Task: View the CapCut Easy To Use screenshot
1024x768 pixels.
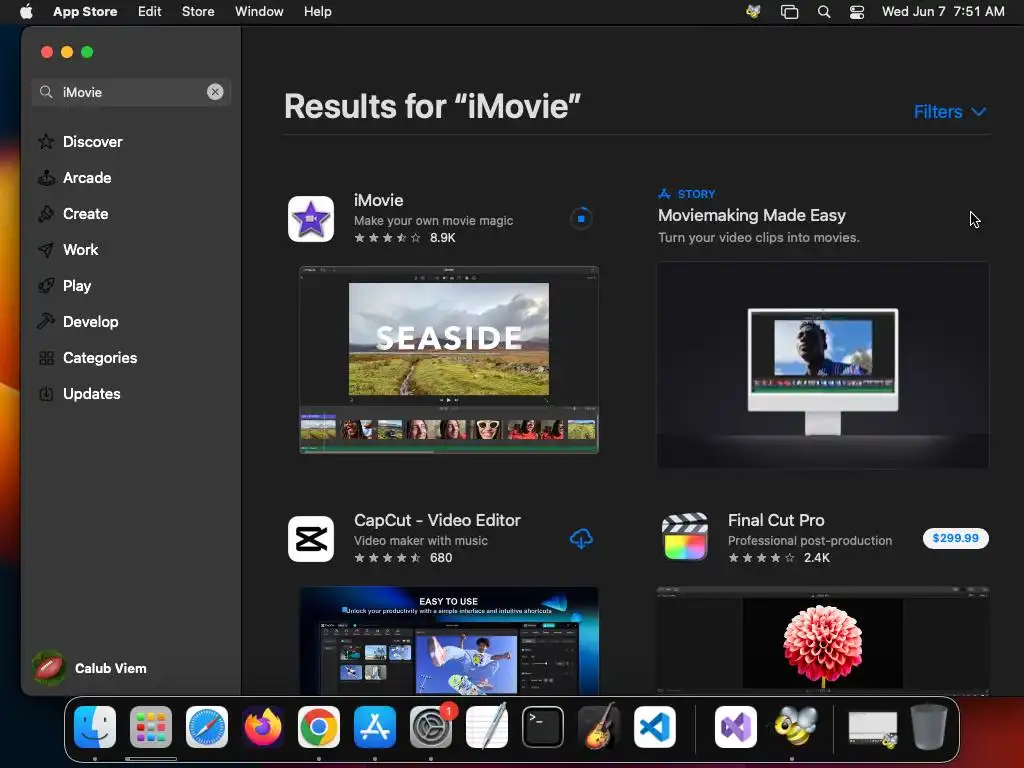Action: (449, 641)
